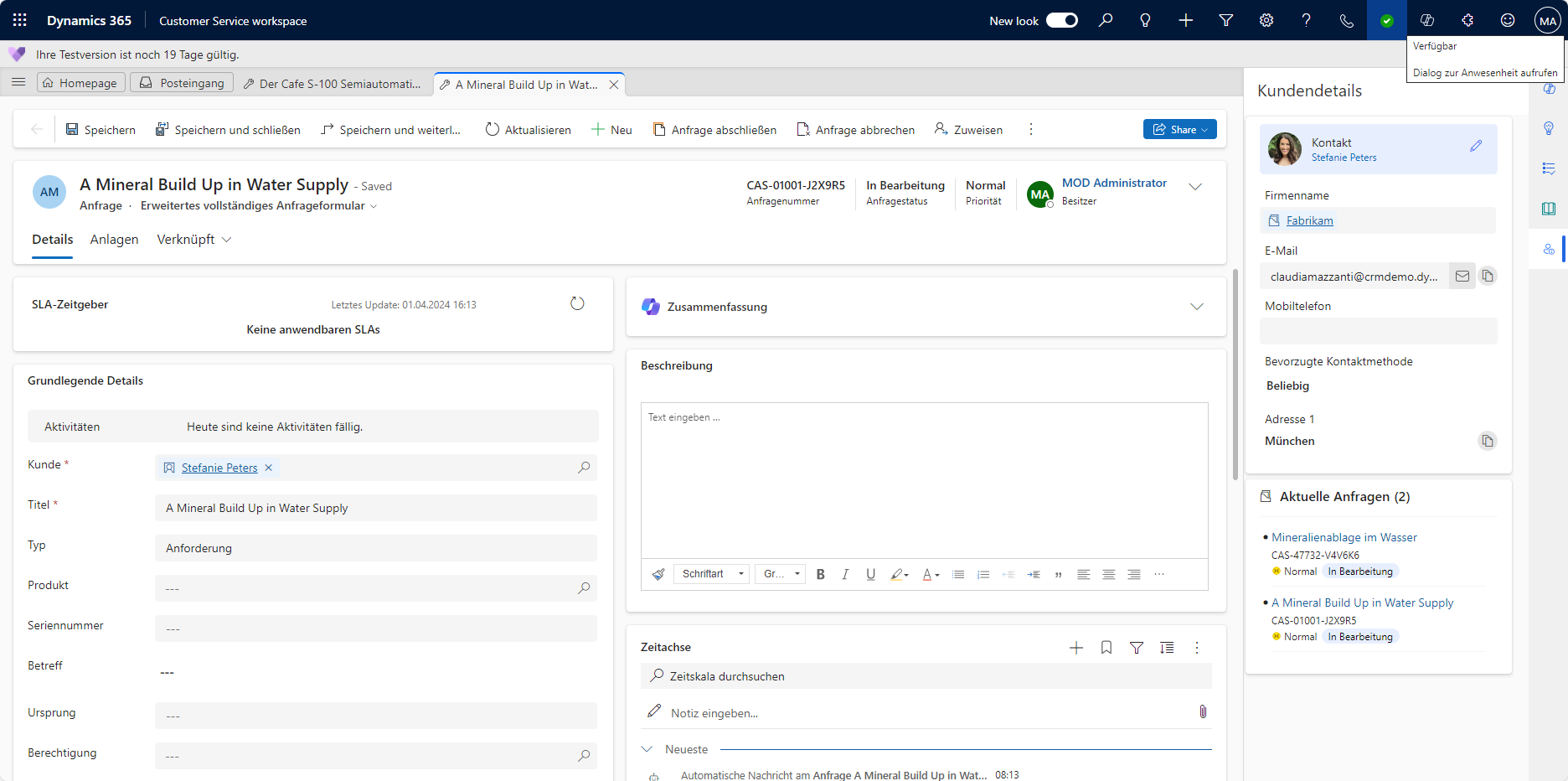Increase indent in description editor
The image size is (1568, 781).
click(1034, 574)
